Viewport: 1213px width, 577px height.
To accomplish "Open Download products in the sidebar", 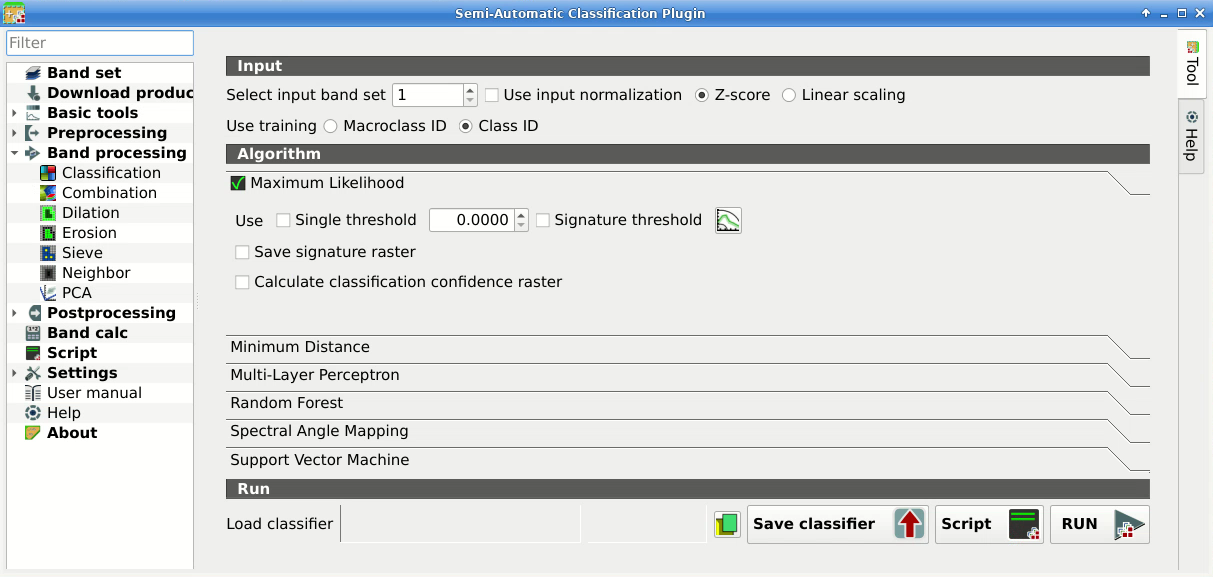I will click(120, 93).
